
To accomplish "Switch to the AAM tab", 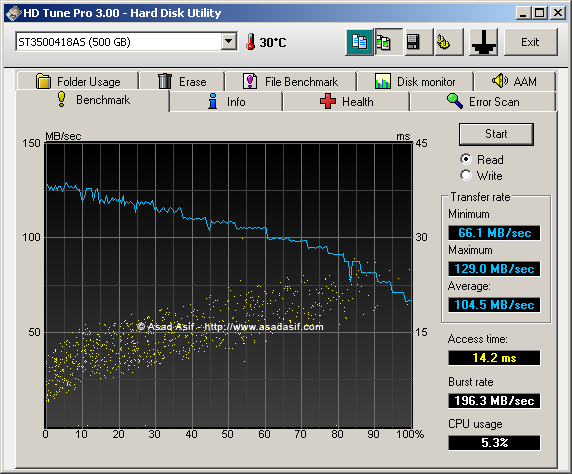I will pos(514,81).
